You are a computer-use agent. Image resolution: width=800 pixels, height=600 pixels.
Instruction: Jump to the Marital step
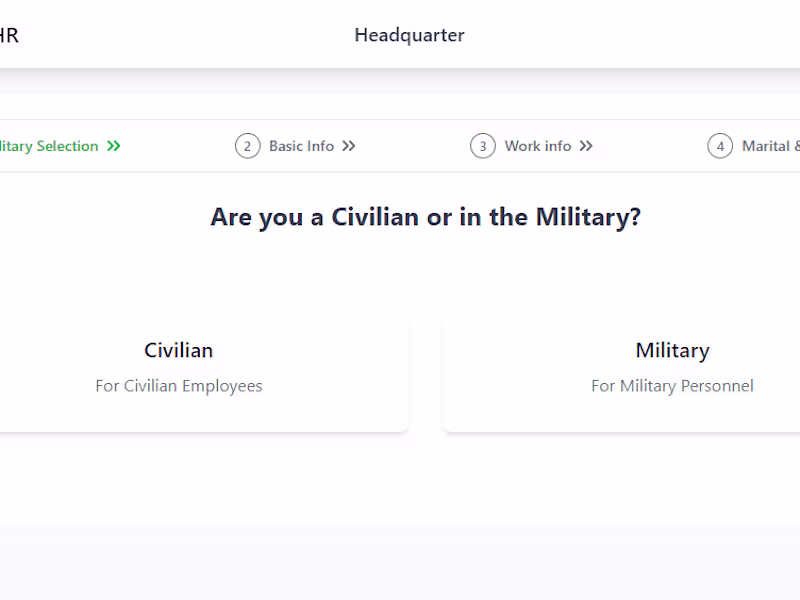pyautogui.click(x=770, y=146)
